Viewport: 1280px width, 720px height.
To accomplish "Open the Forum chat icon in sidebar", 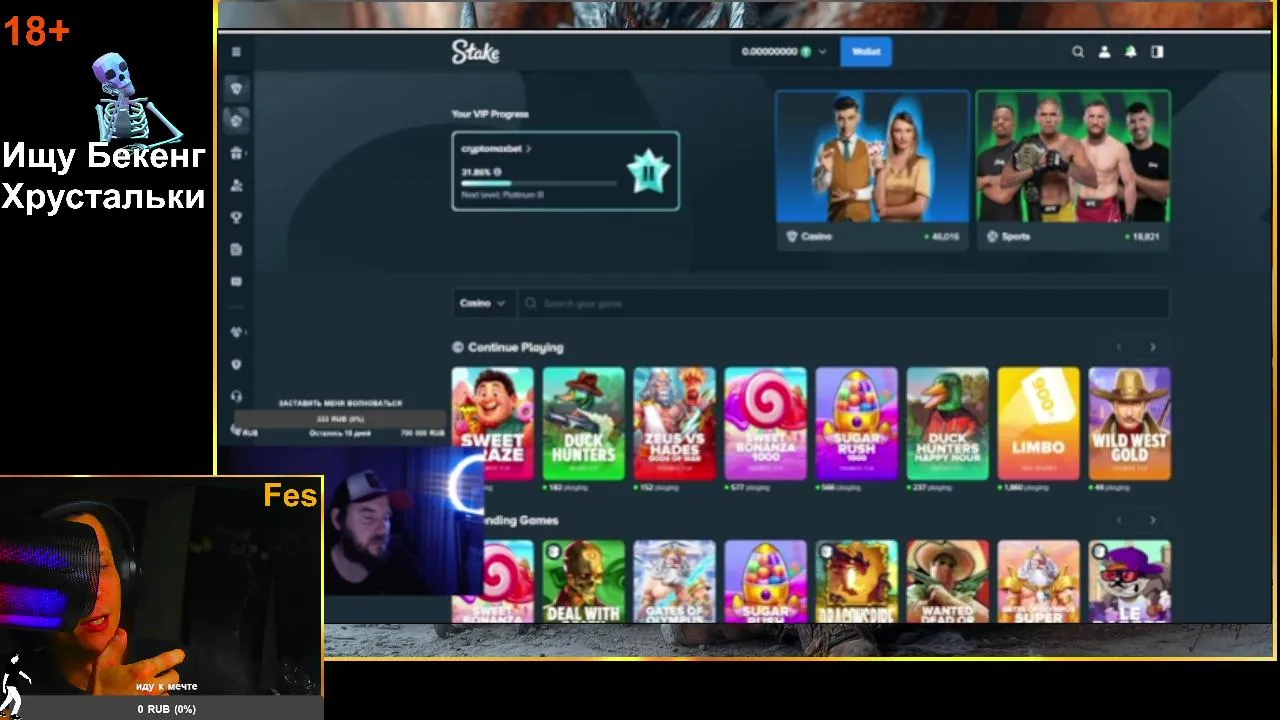I will click(x=236, y=281).
